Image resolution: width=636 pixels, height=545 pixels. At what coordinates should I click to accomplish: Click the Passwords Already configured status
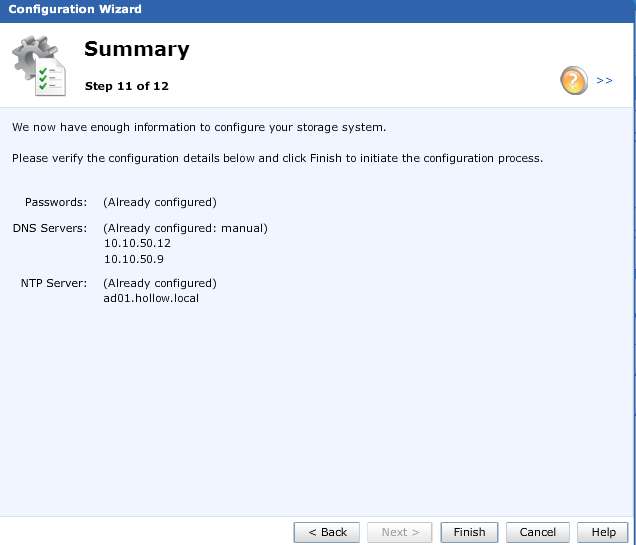[x=159, y=202]
